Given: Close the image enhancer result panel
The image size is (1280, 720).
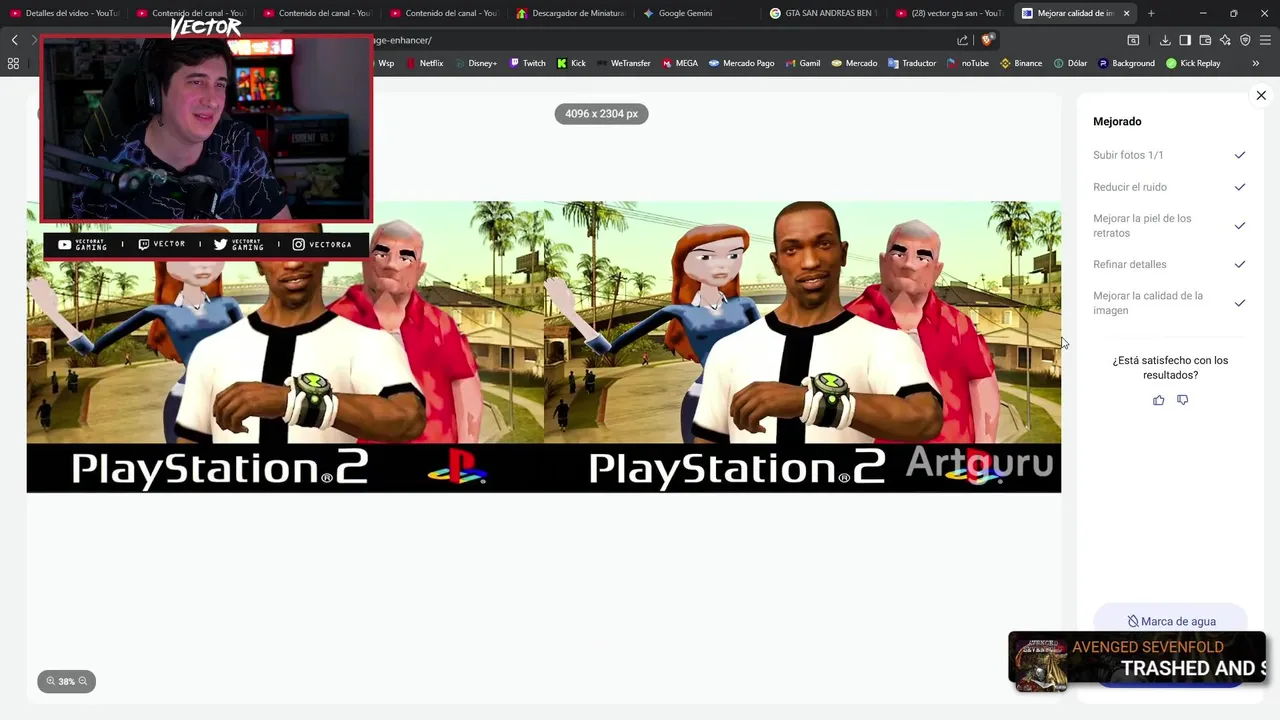Looking at the screenshot, I should 1261,95.
